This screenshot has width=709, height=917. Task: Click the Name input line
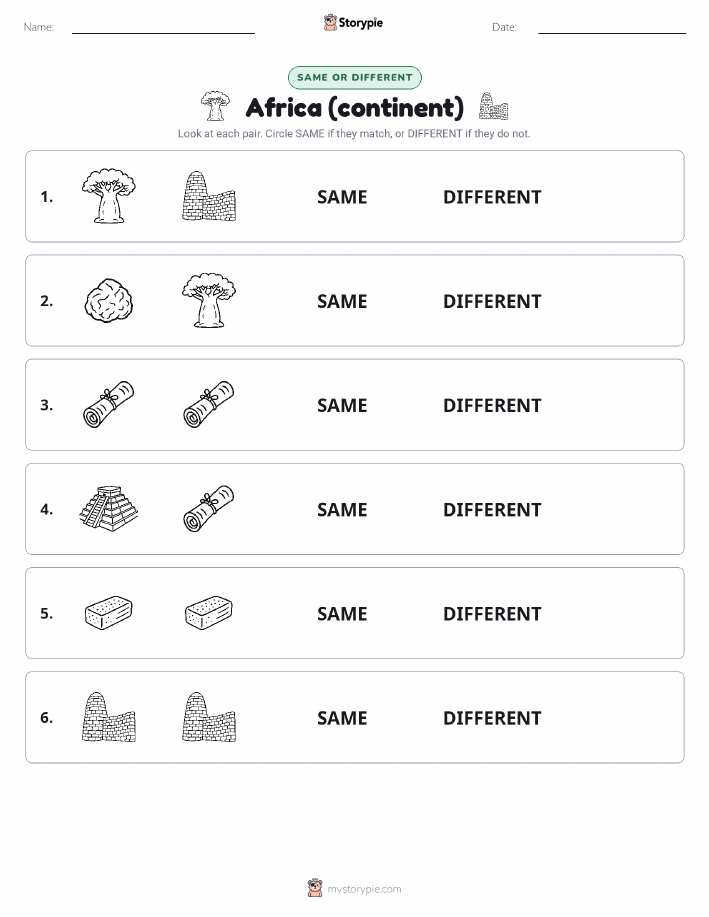(x=163, y=33)
